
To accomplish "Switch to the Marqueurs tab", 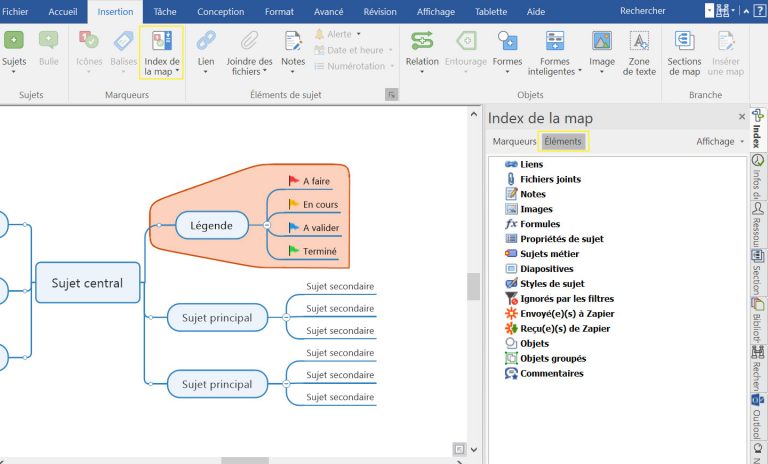I will 514,142.
